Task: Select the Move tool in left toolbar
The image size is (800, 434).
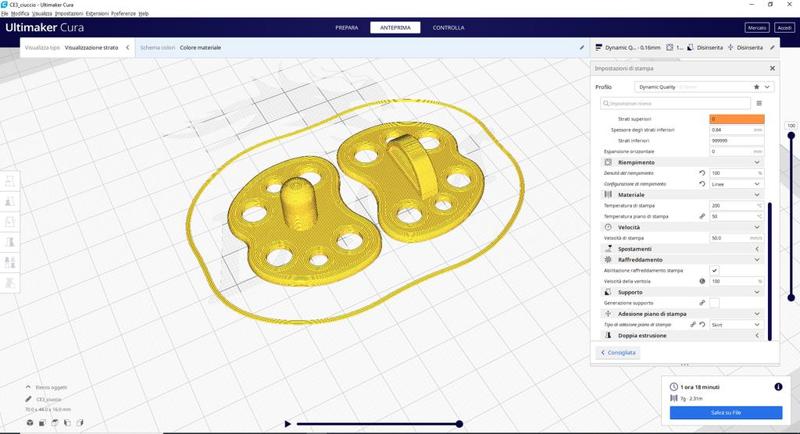Action: [x=10, y=181]
